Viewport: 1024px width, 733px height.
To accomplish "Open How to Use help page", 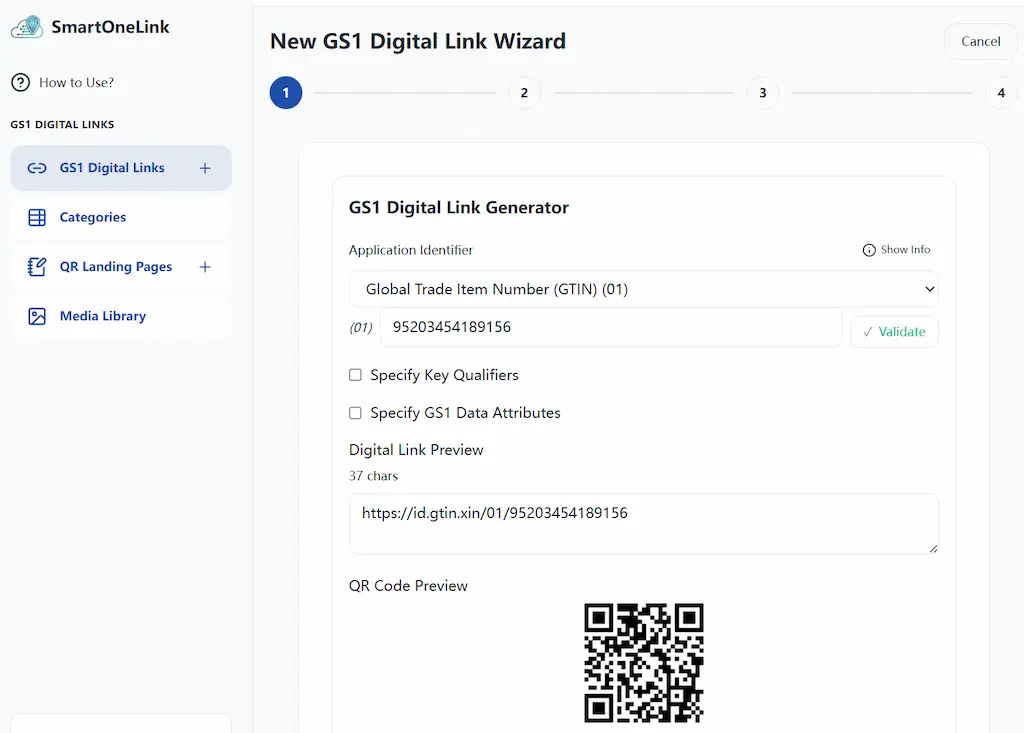I will point(63,82).
